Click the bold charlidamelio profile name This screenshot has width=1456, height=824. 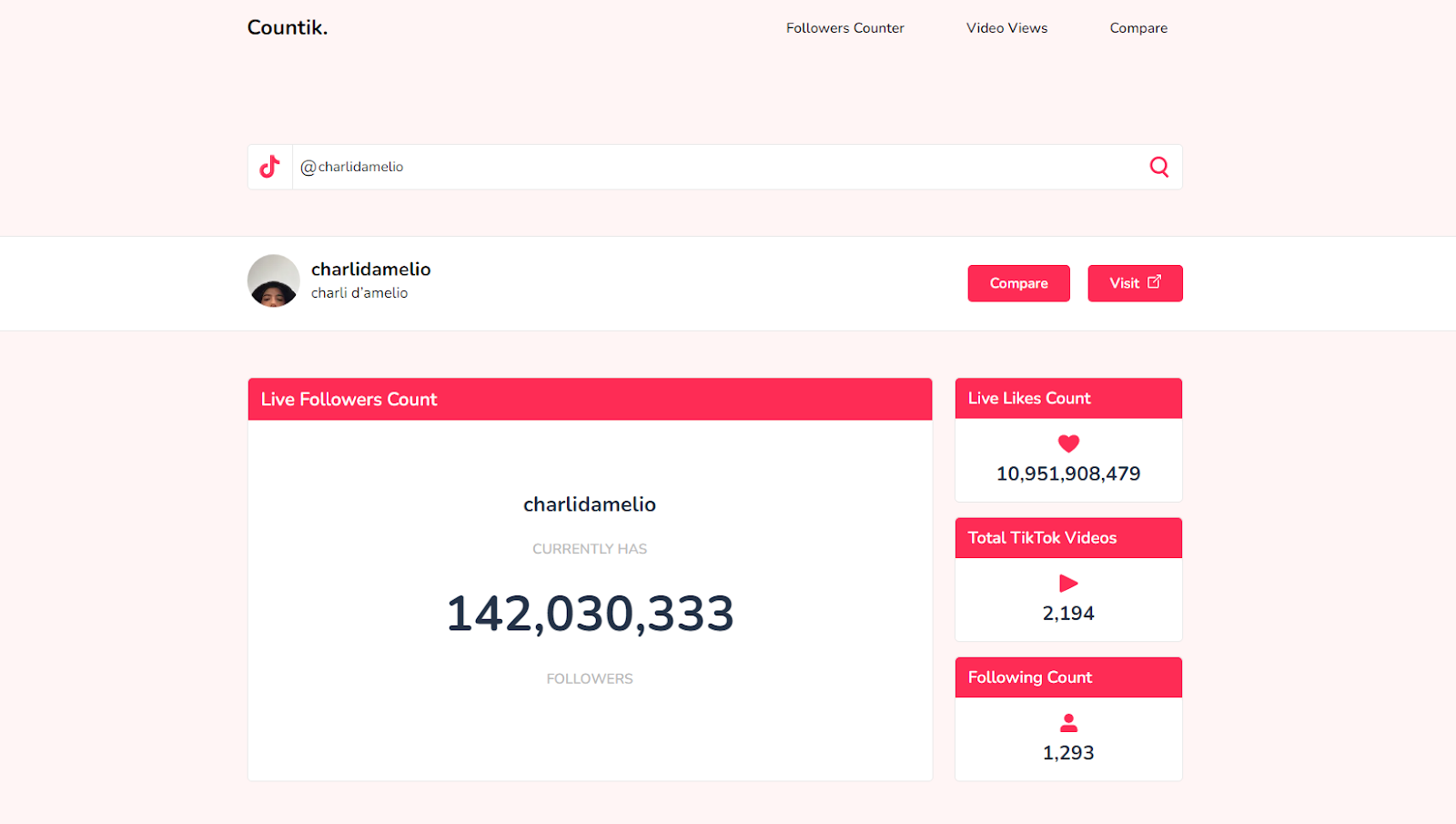click(x=371, y=270)
